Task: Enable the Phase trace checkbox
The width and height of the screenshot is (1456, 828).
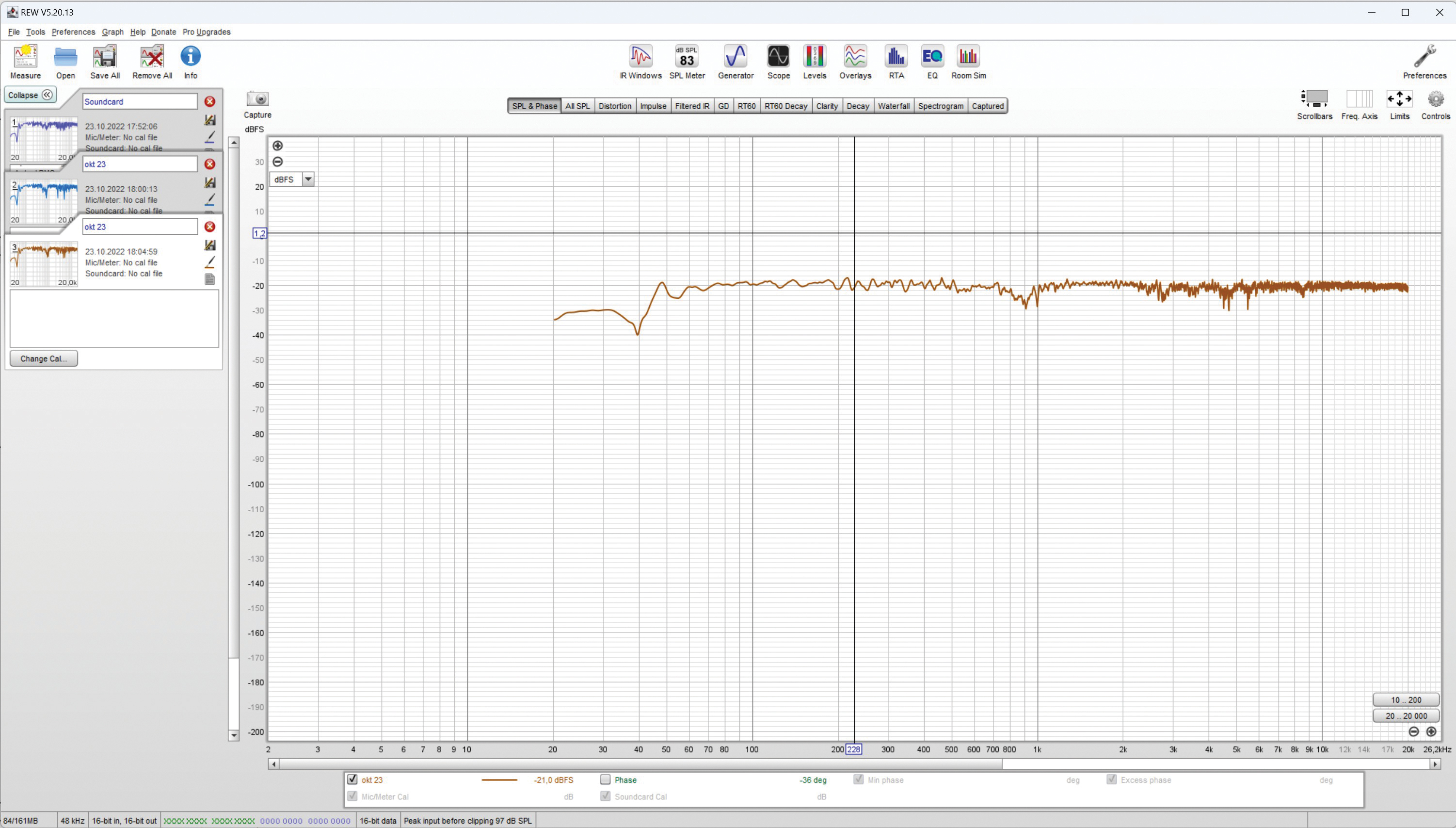Action: point(605,779)
